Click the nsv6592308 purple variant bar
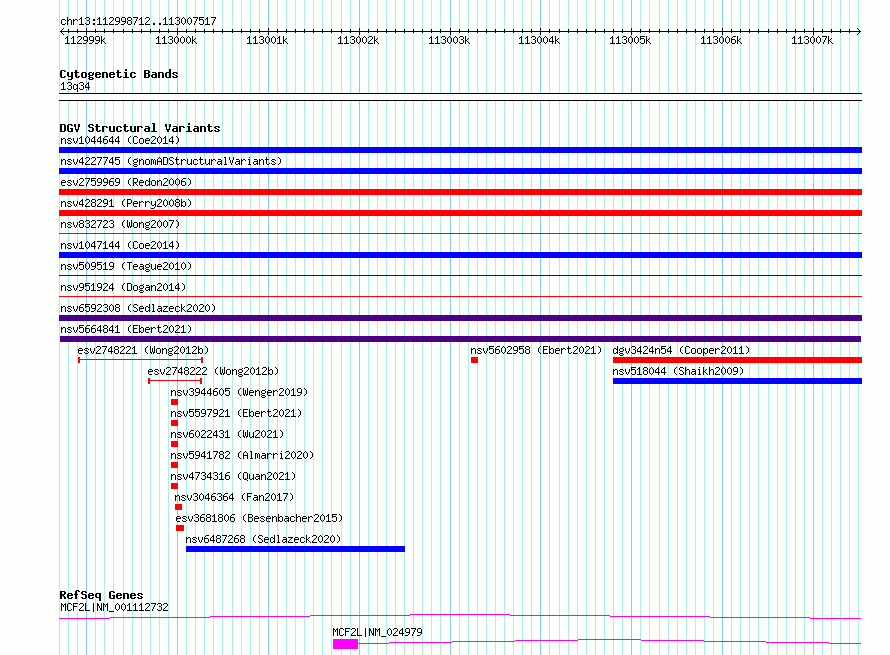Image resolution: width=890 pixels, height=655 pixels. (460, 318)
